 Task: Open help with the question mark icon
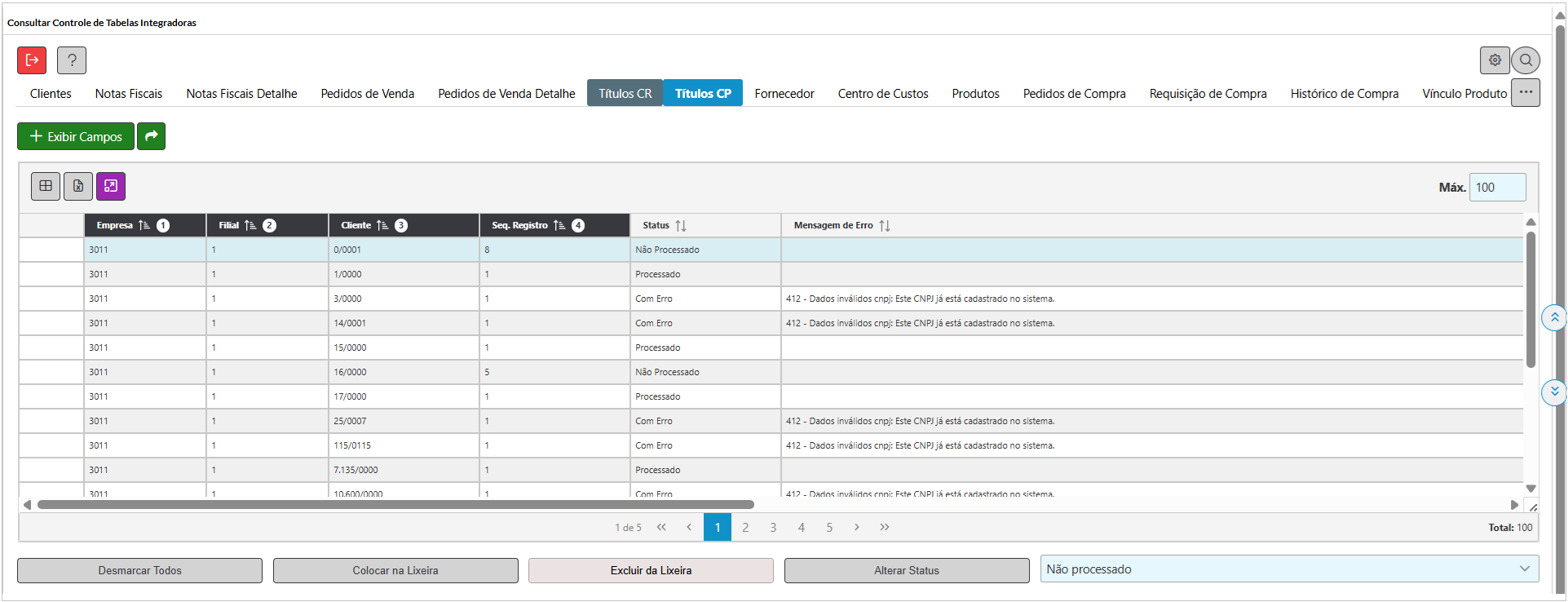tap(72, 60)
